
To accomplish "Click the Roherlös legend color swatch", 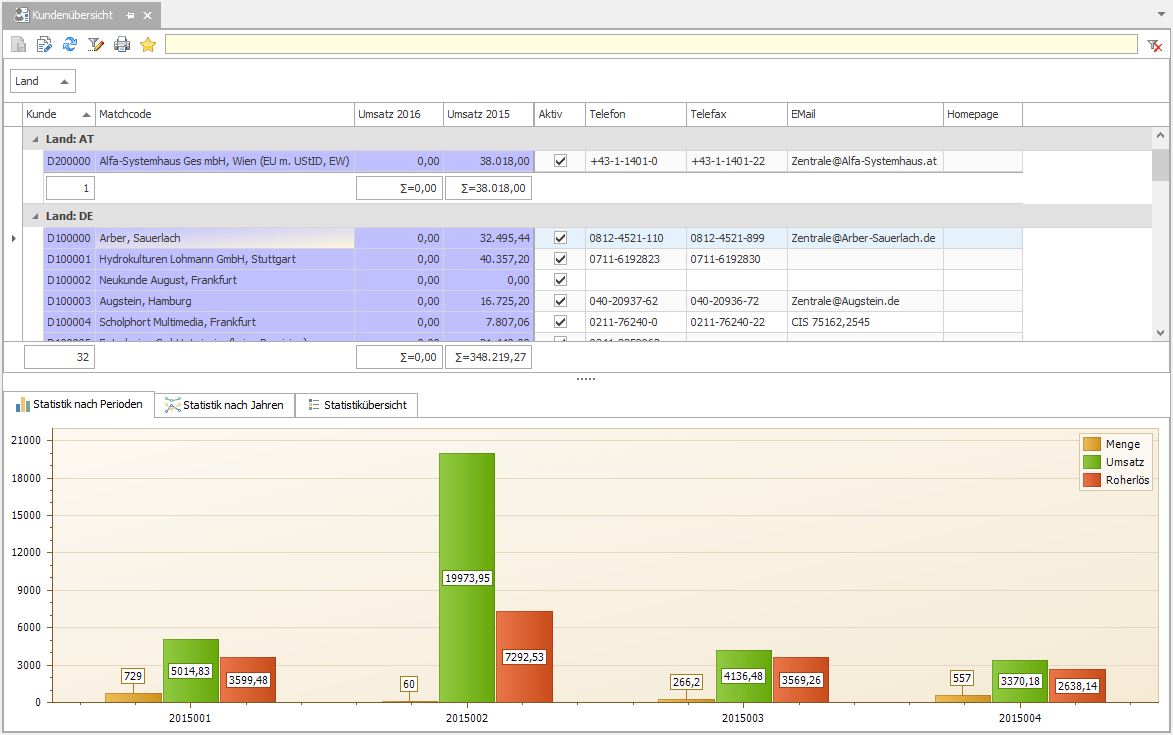I will [1092, 480].
